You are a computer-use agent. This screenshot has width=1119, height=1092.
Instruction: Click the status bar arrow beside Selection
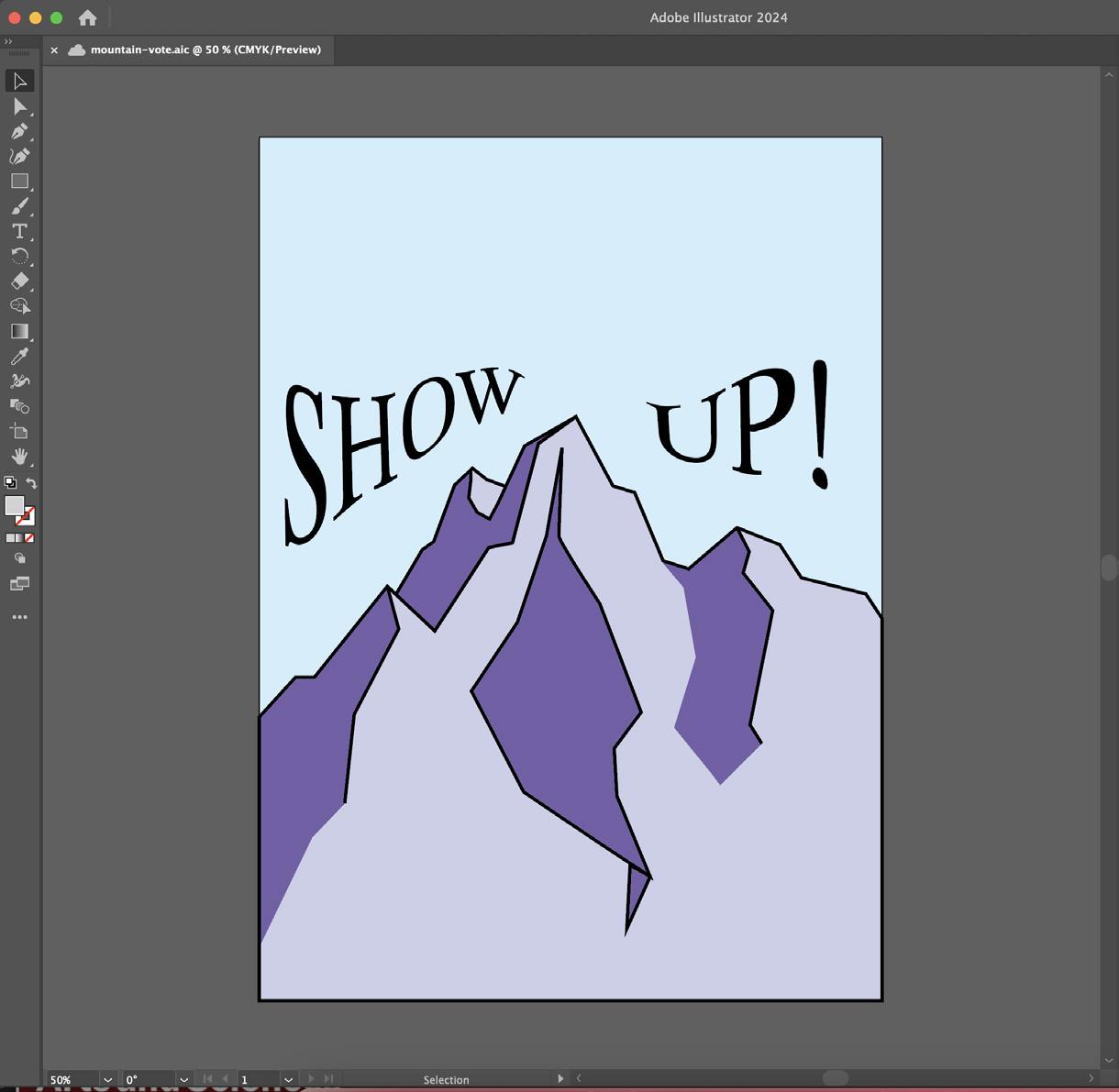pyautogui.click(x=560, y=1078)
